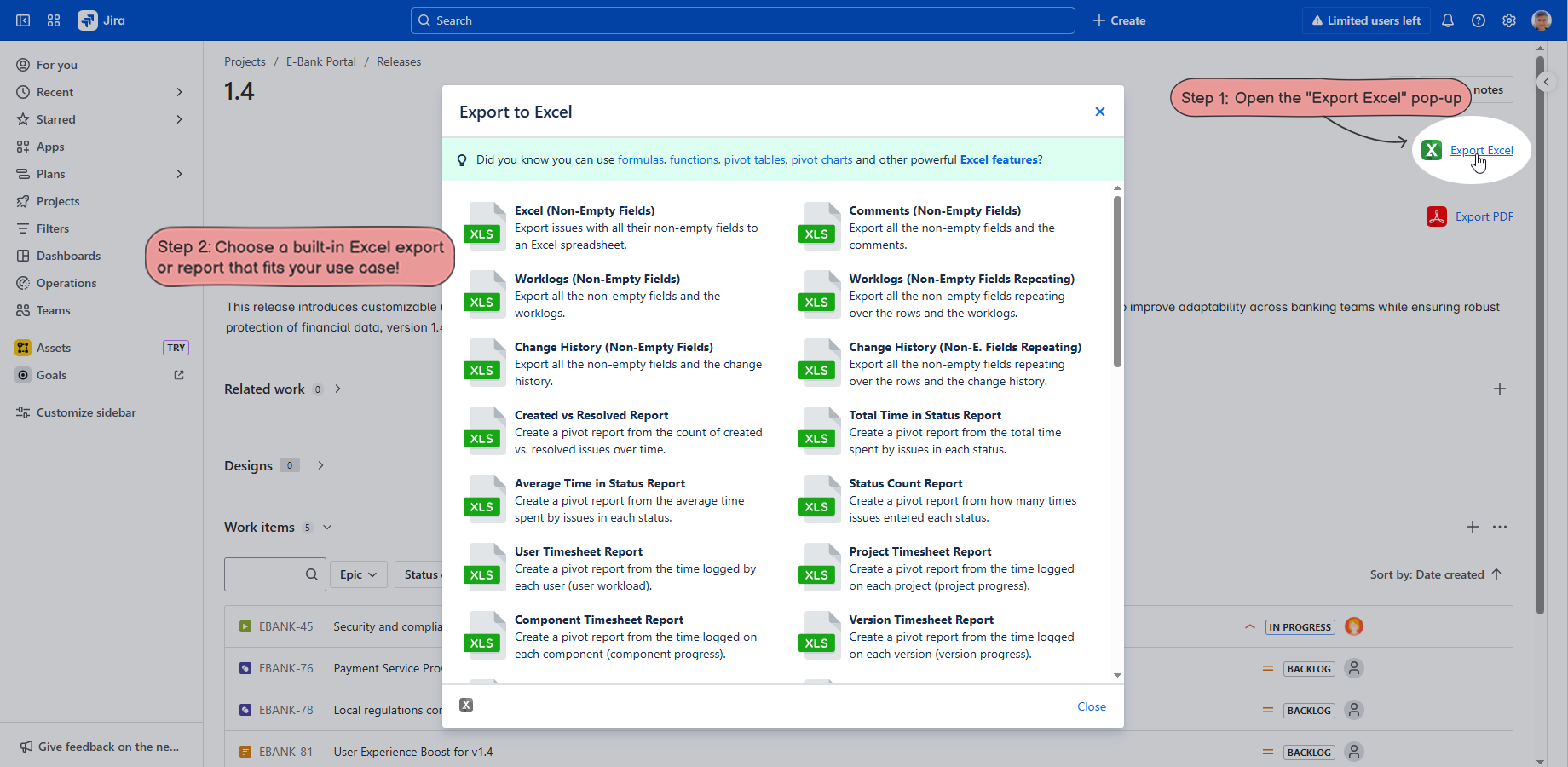Click the page vertical scrollbar
Viewport: 1568px width, 767px height.
1540,335
